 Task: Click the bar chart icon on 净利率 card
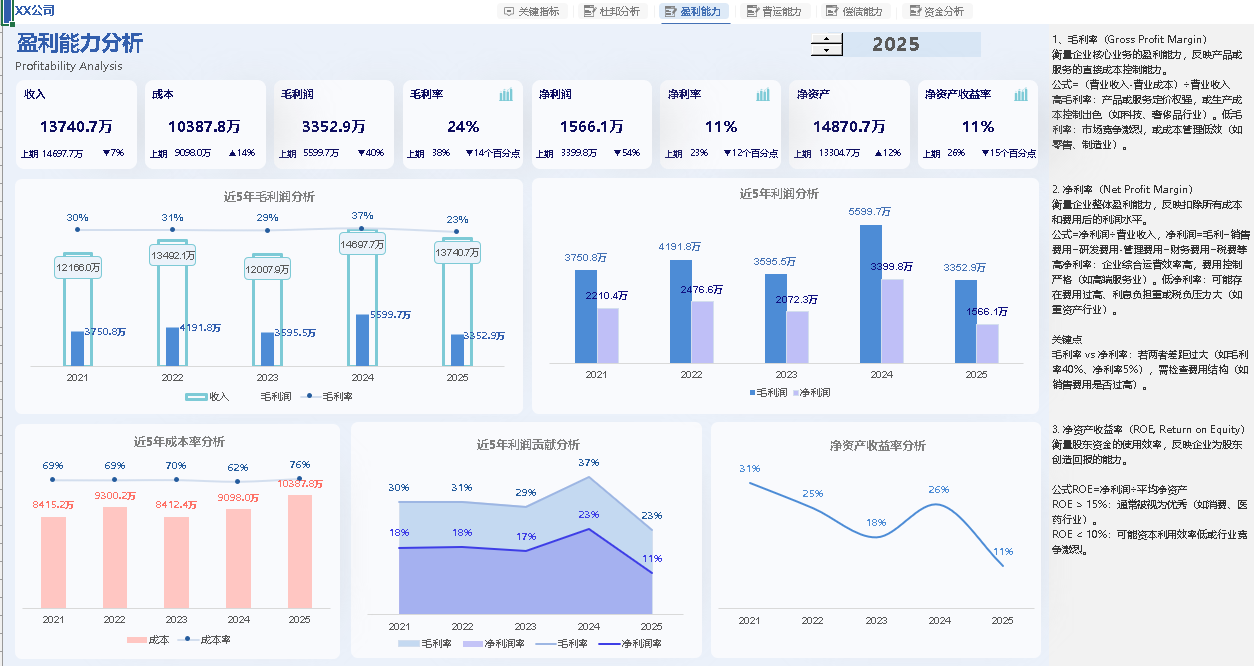(x=763, y=95)
